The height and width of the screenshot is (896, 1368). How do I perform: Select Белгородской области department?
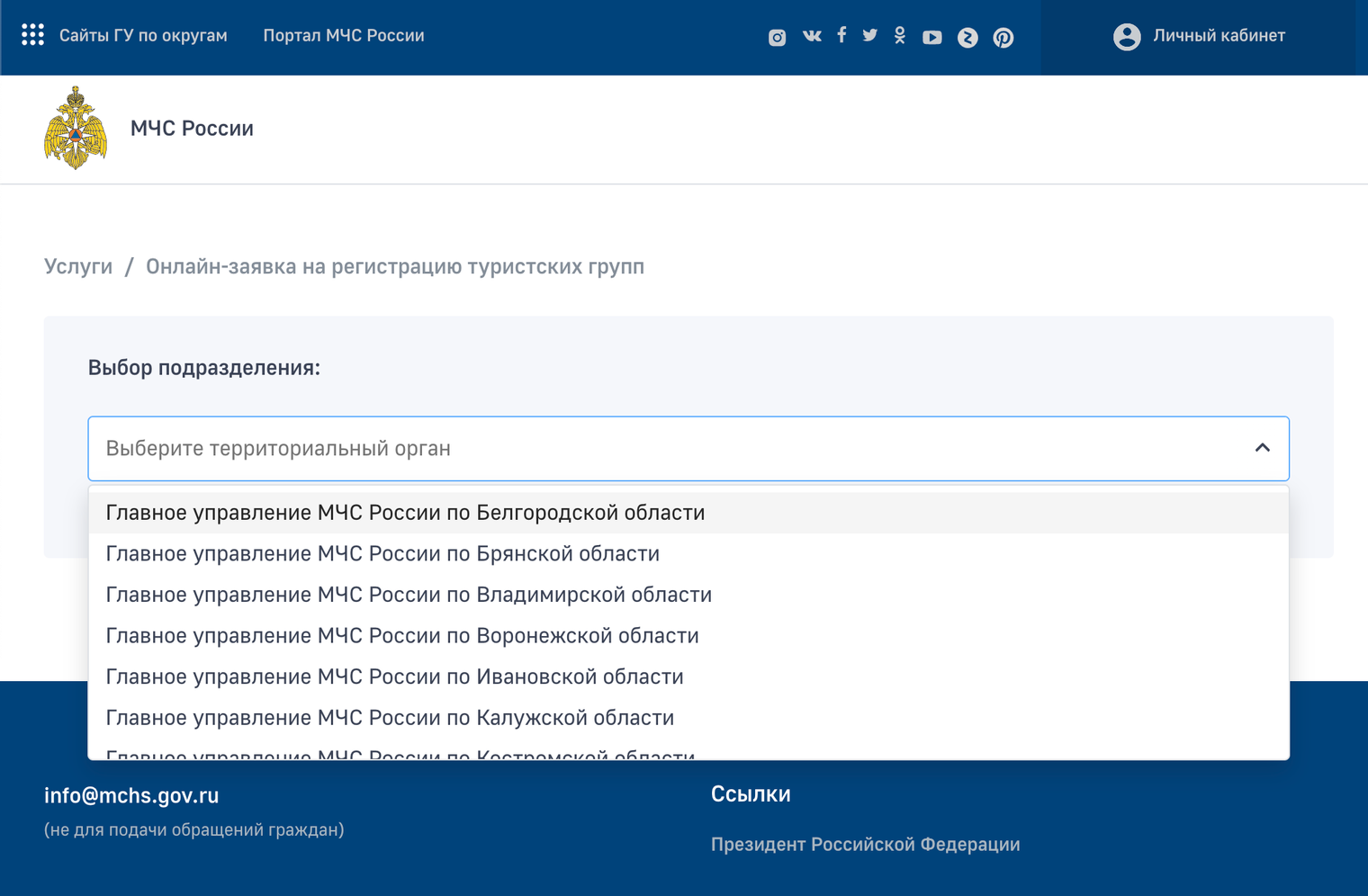click(x=688, y=513)
